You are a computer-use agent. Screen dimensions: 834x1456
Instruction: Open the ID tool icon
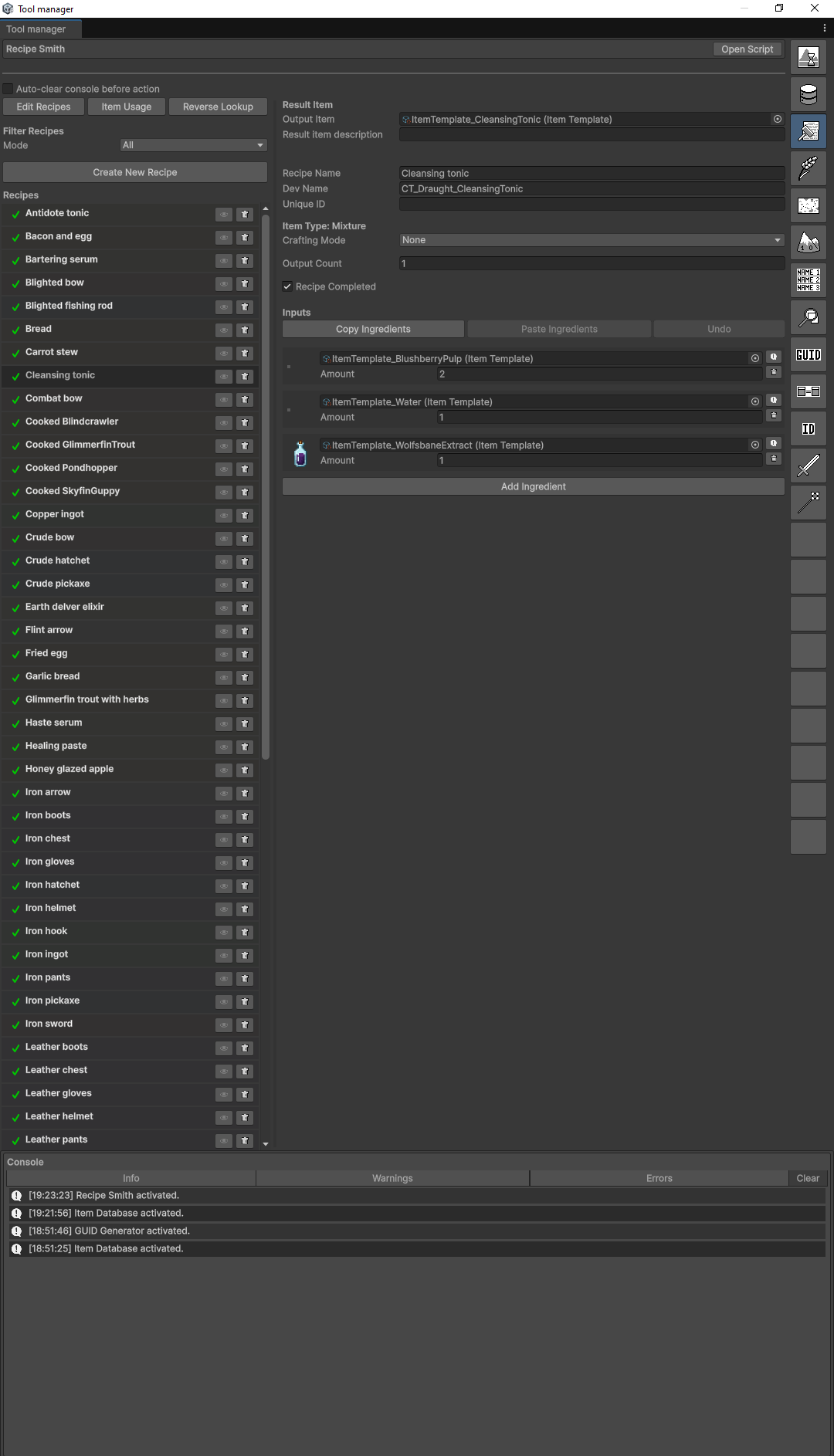[x=809, y=428]
